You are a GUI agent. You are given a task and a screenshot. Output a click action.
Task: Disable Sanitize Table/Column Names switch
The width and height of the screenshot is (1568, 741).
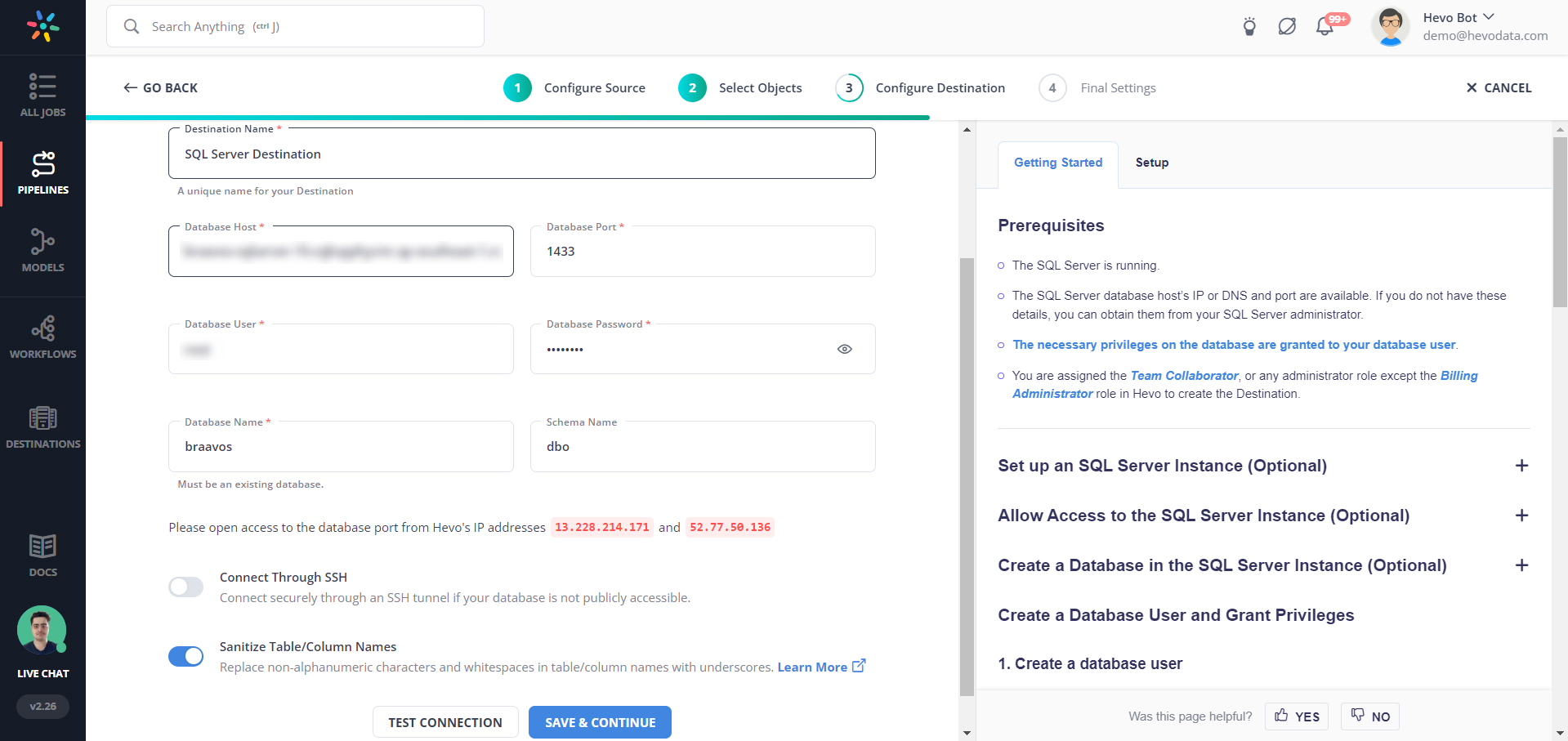pos(186,656)
